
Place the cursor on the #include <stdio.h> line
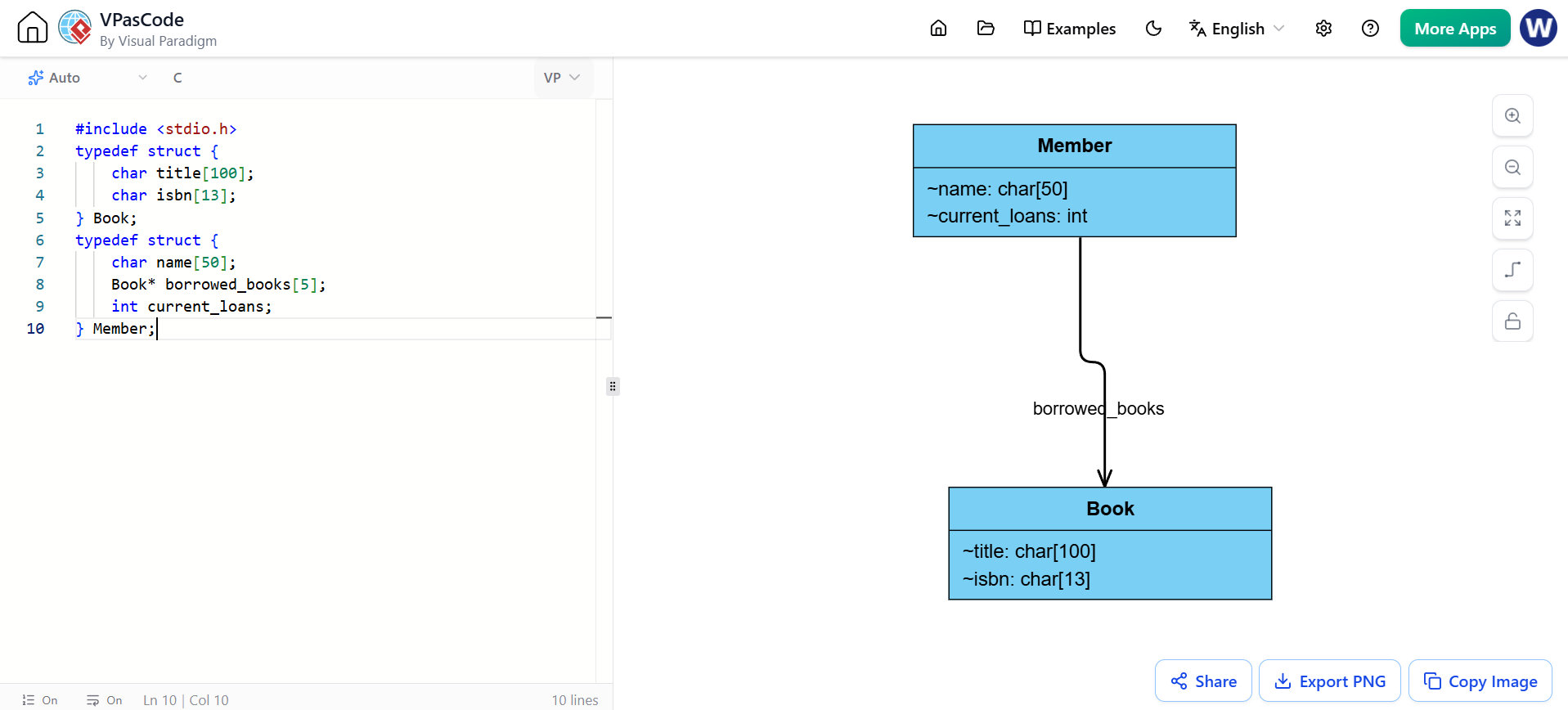(x=156, y=129)
